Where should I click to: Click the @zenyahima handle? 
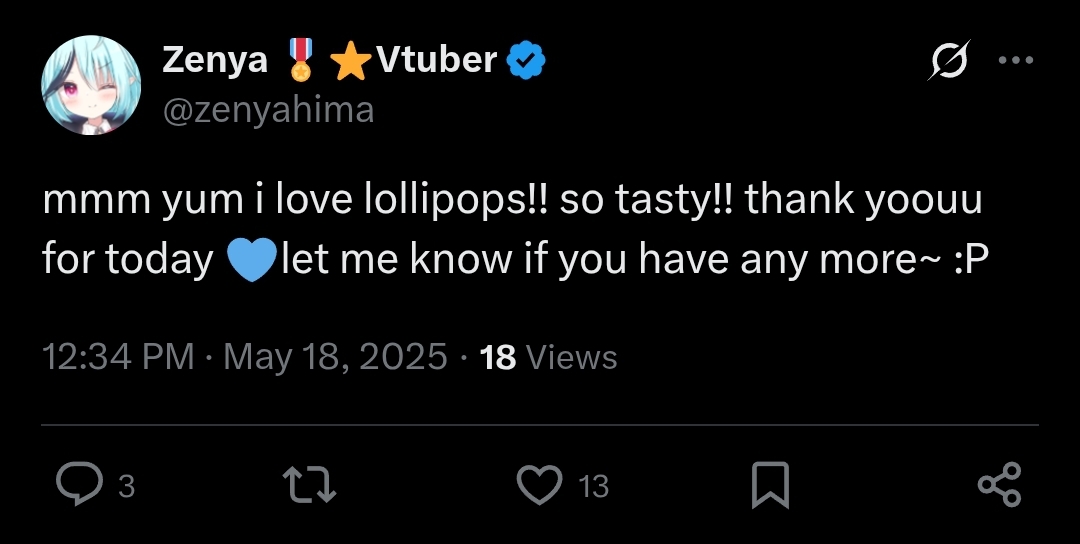tap(268, 109)
